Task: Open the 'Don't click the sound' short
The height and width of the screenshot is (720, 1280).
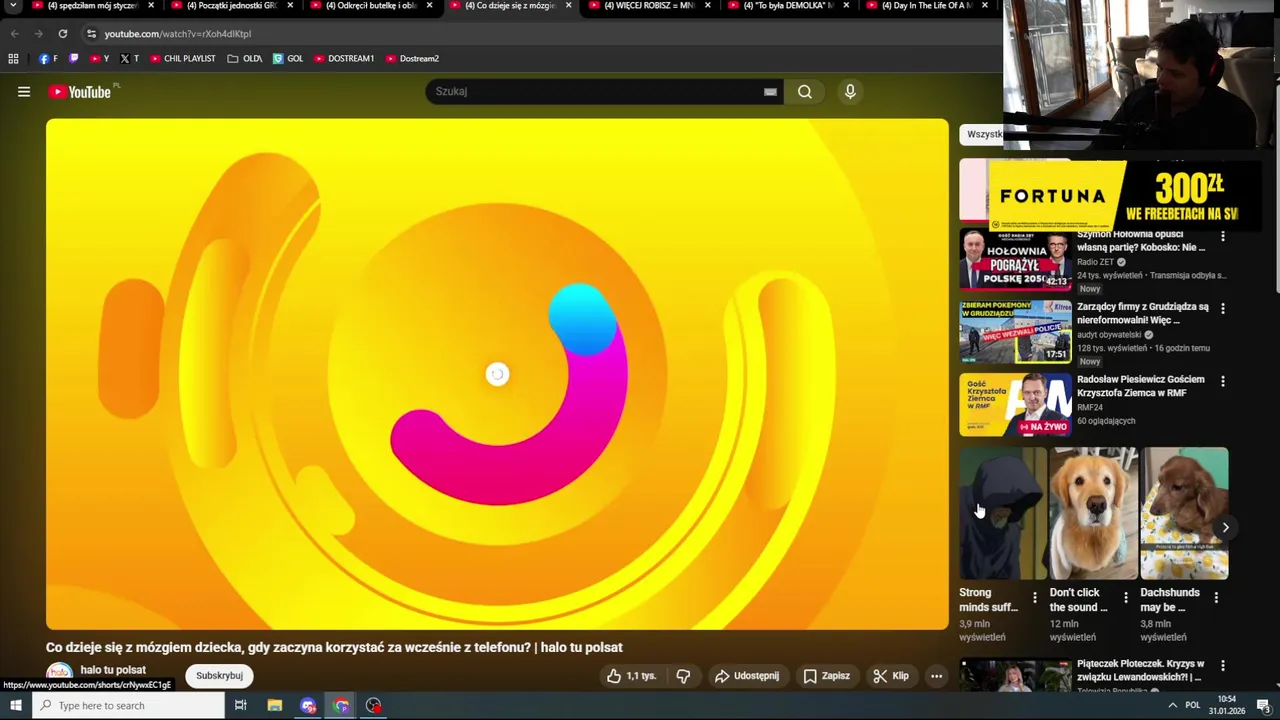Action: coord(1093,513)
